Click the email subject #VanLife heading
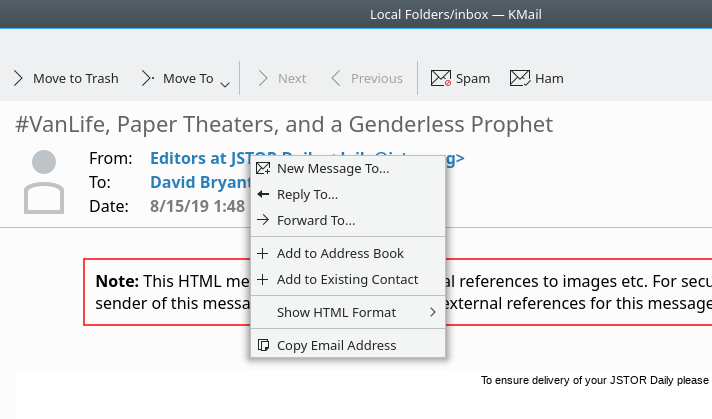The width and height of the screenshot is (712, 419). 284,124
